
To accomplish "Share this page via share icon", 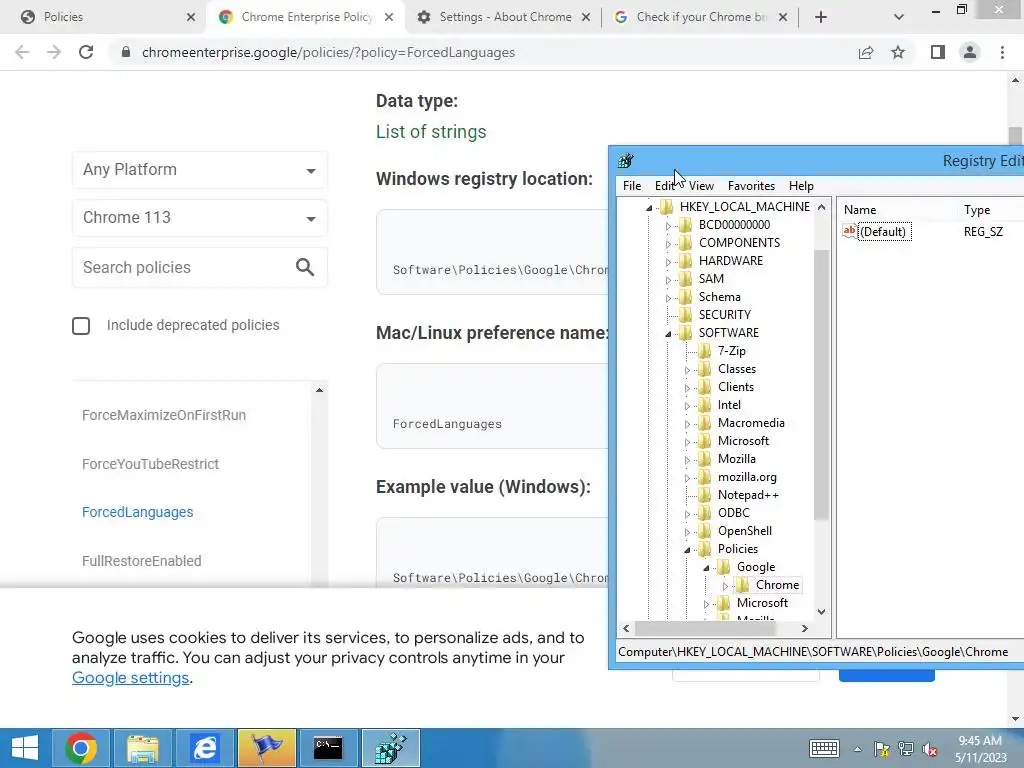I will tap(866, 52).
